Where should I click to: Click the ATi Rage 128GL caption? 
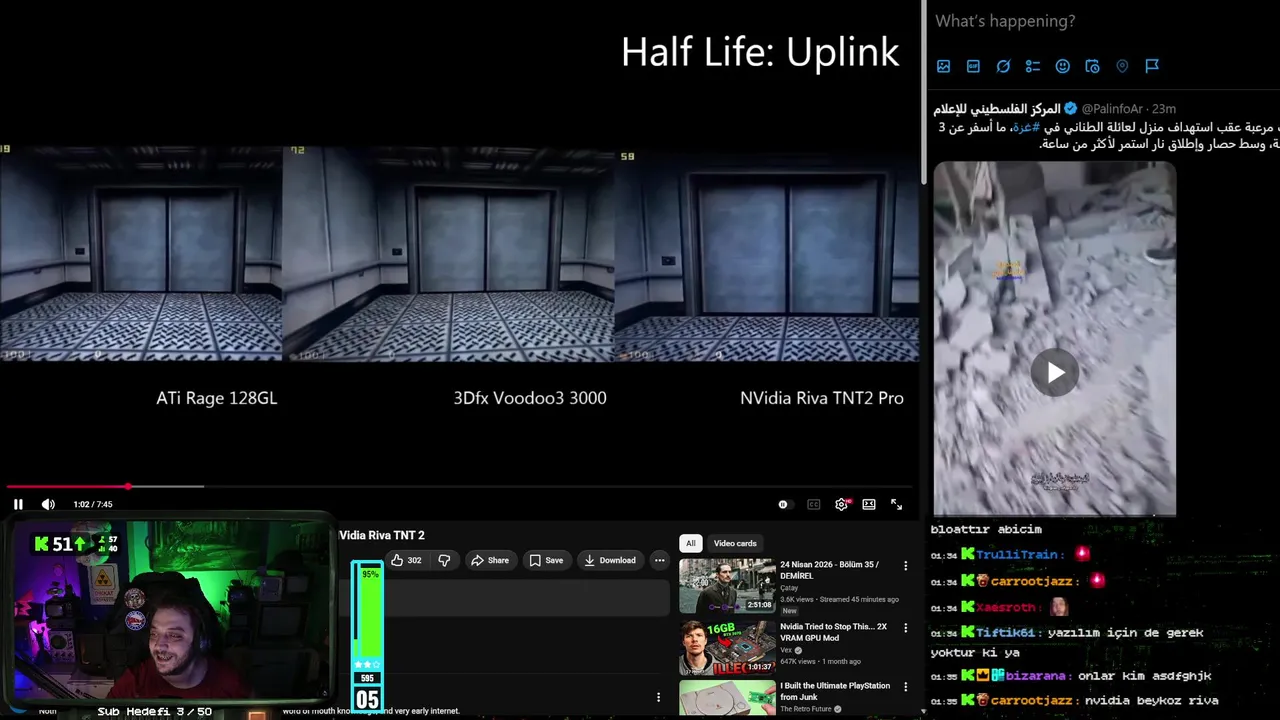tap(216, 398)
